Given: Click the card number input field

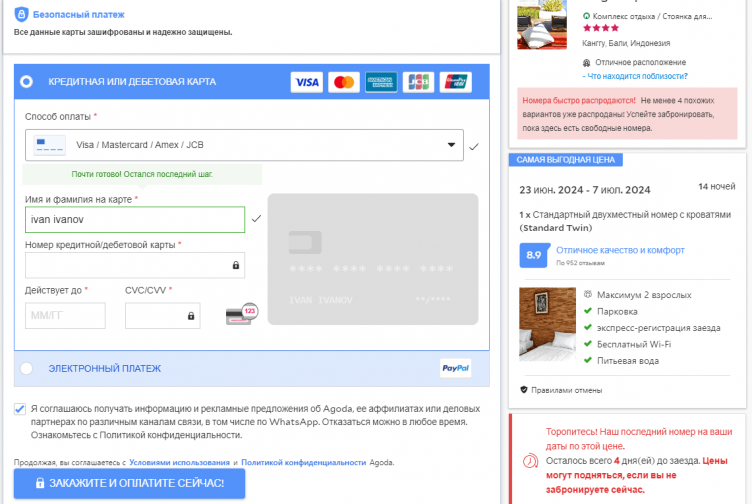Looking at the screenshot, I should point(135,265).
